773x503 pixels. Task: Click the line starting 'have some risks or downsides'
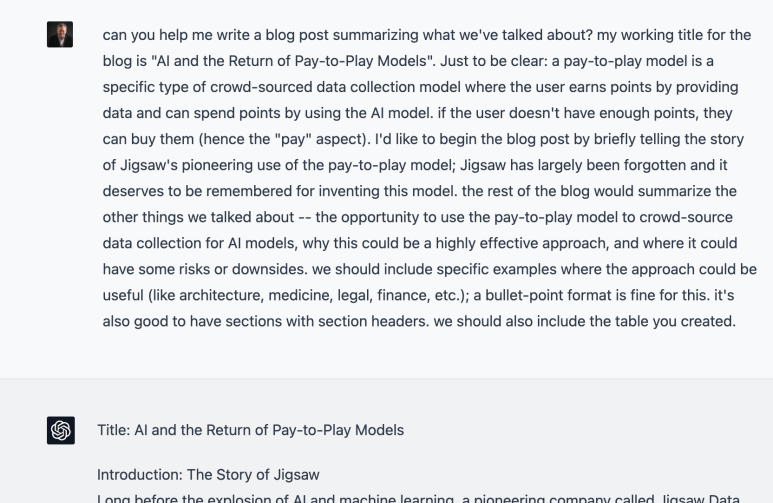click(429, 269)
